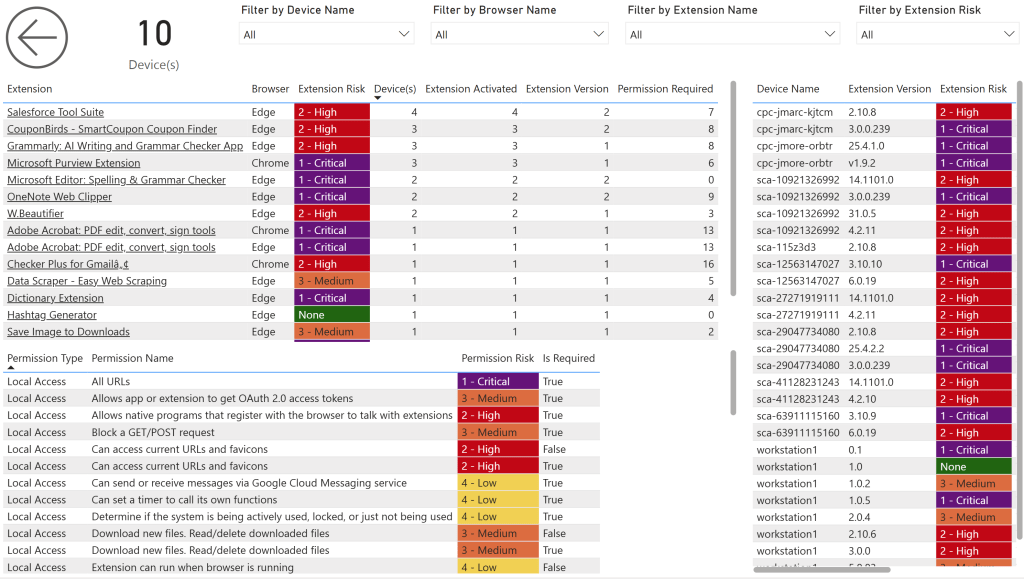Click the Browser column header
This screenshot has height=579, width=1024.
[270, 89]
